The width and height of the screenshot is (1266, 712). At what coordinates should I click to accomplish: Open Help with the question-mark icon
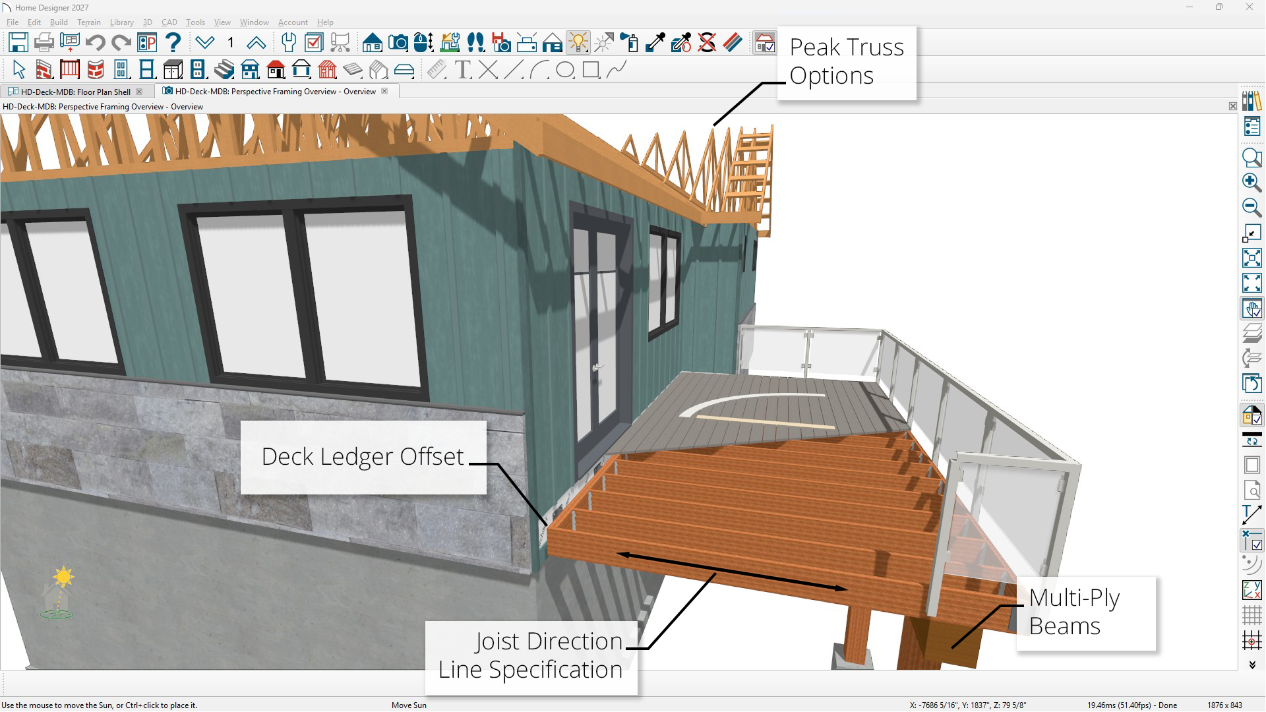coord(173,42)
